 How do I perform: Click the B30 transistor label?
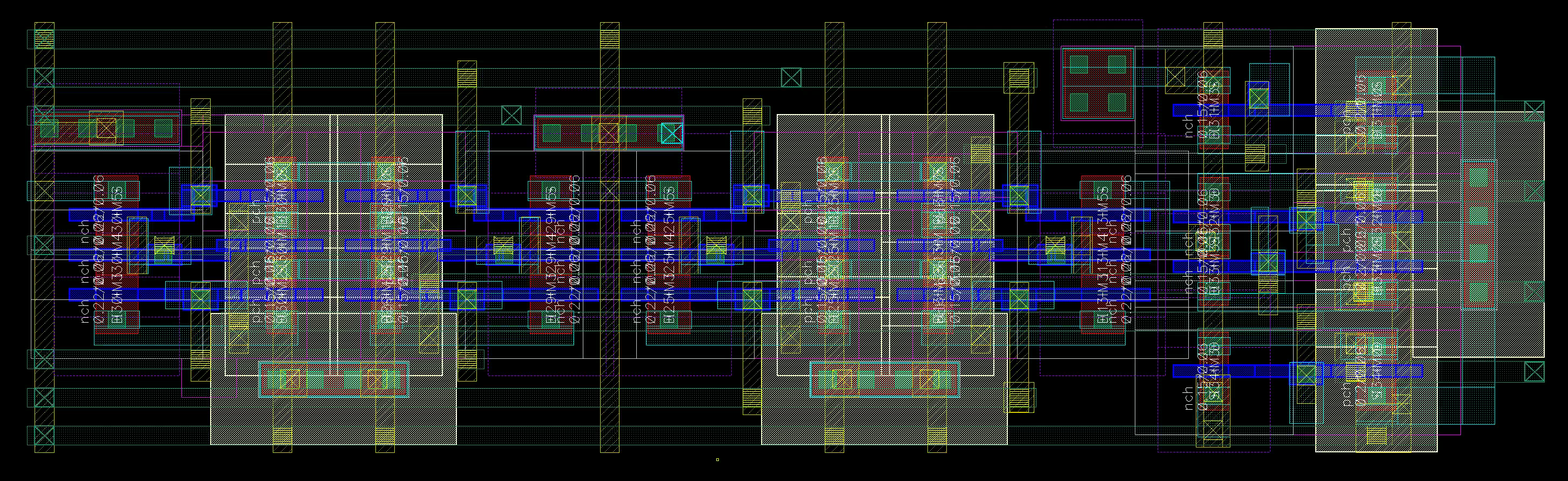(118, 318)
